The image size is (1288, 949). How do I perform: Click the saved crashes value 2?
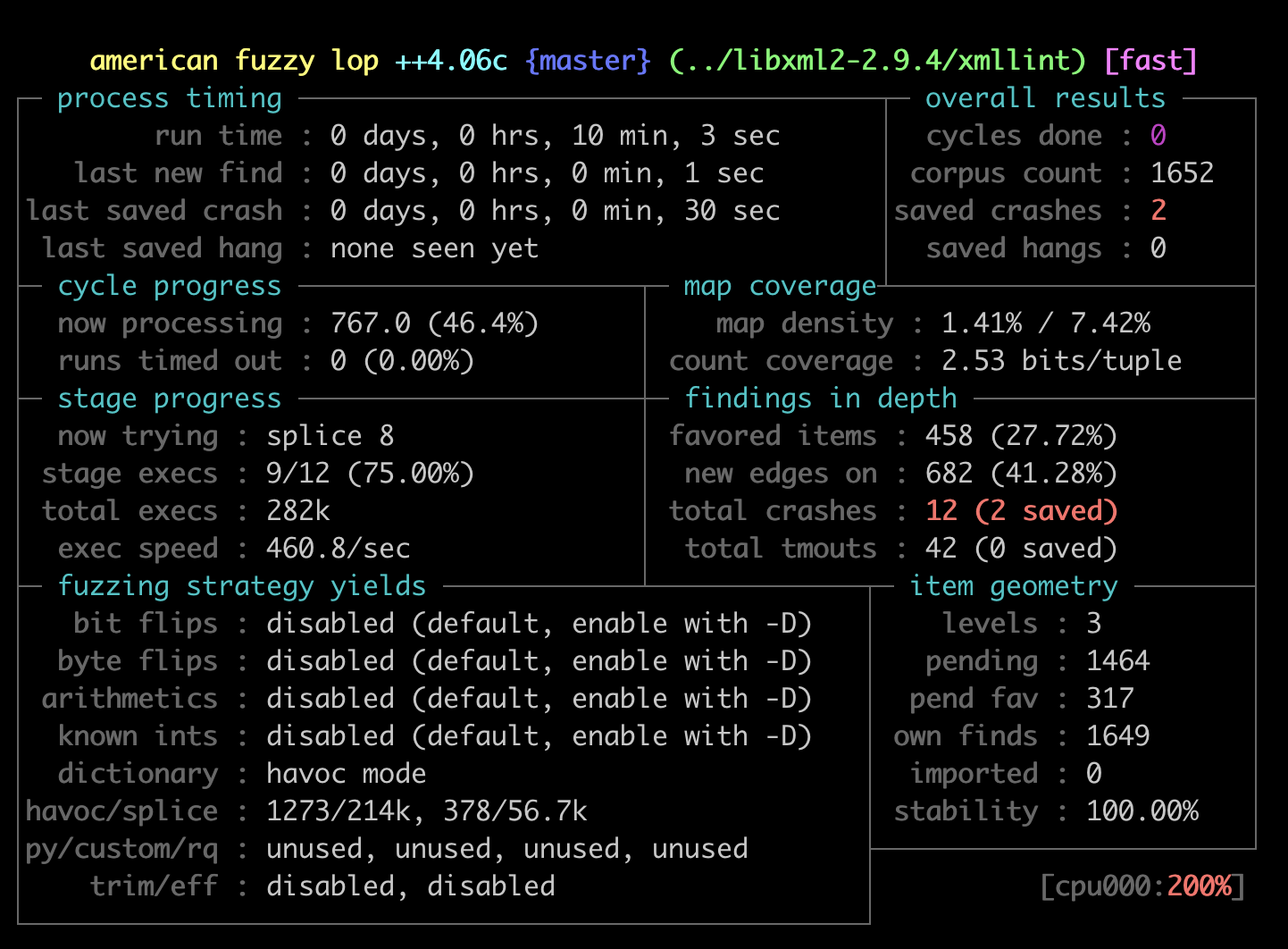click(1158, 211)
